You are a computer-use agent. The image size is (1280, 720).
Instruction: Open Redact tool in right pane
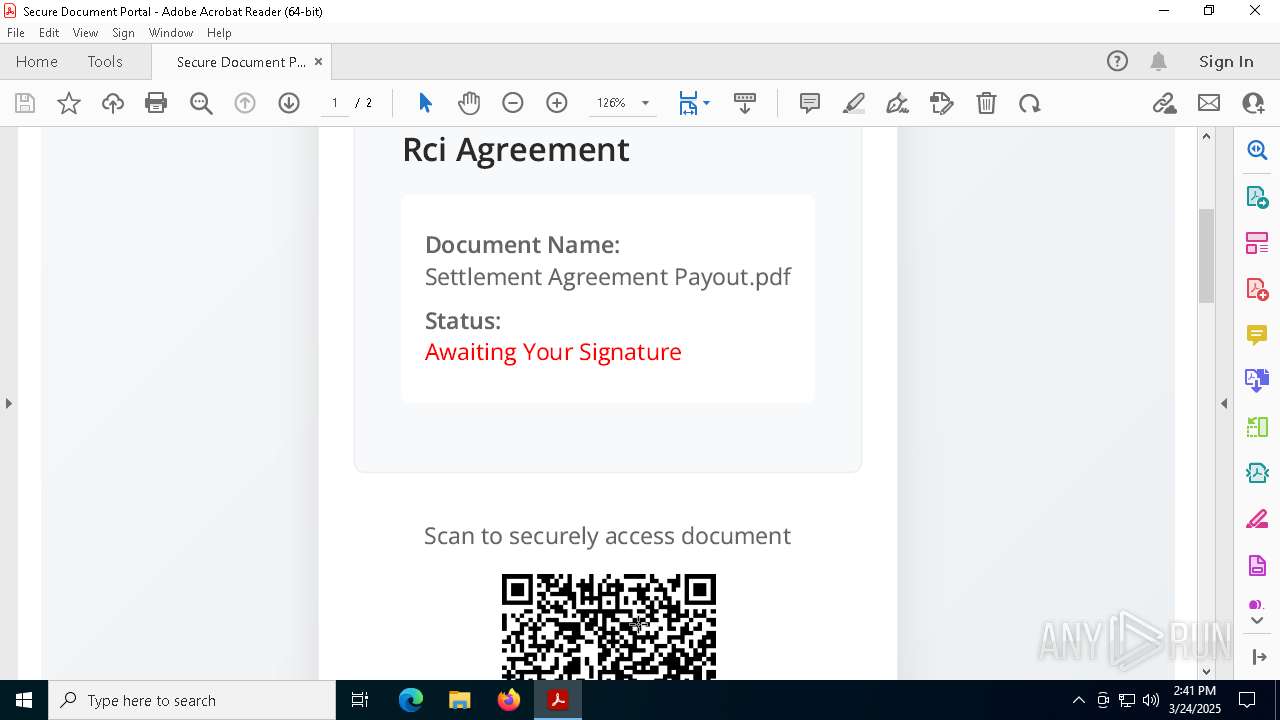pyautogui.click(x=1257, y=520)
